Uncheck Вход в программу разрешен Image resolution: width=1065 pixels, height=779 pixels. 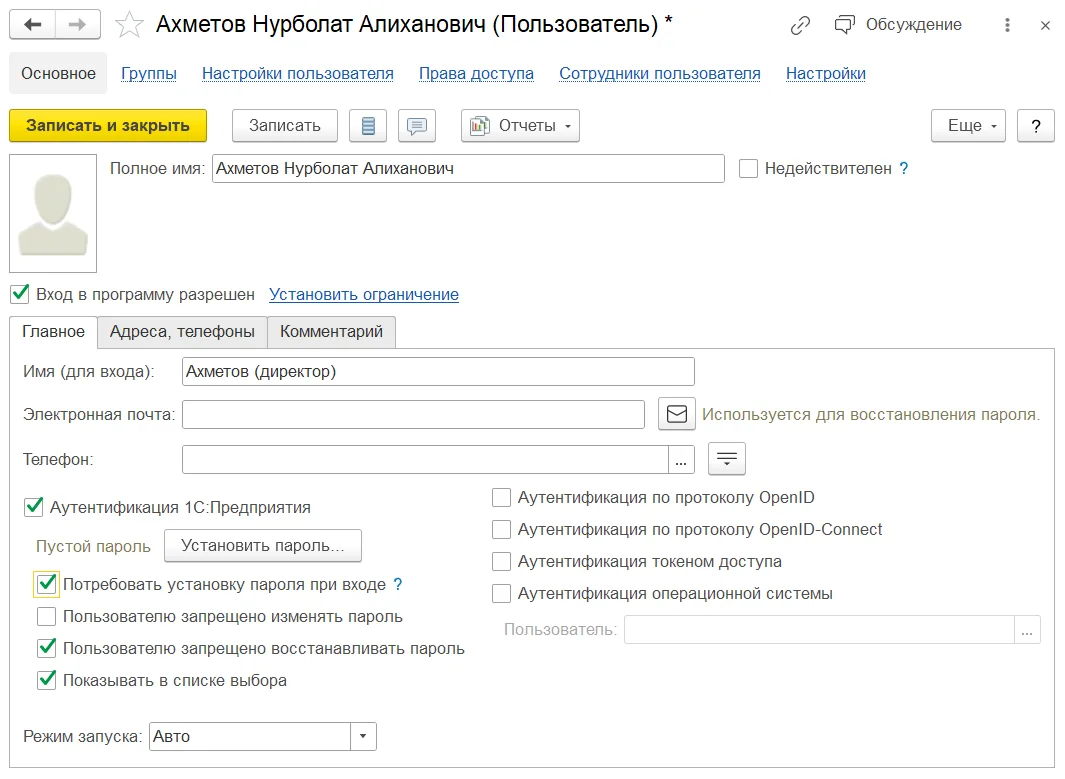[20, 294]
